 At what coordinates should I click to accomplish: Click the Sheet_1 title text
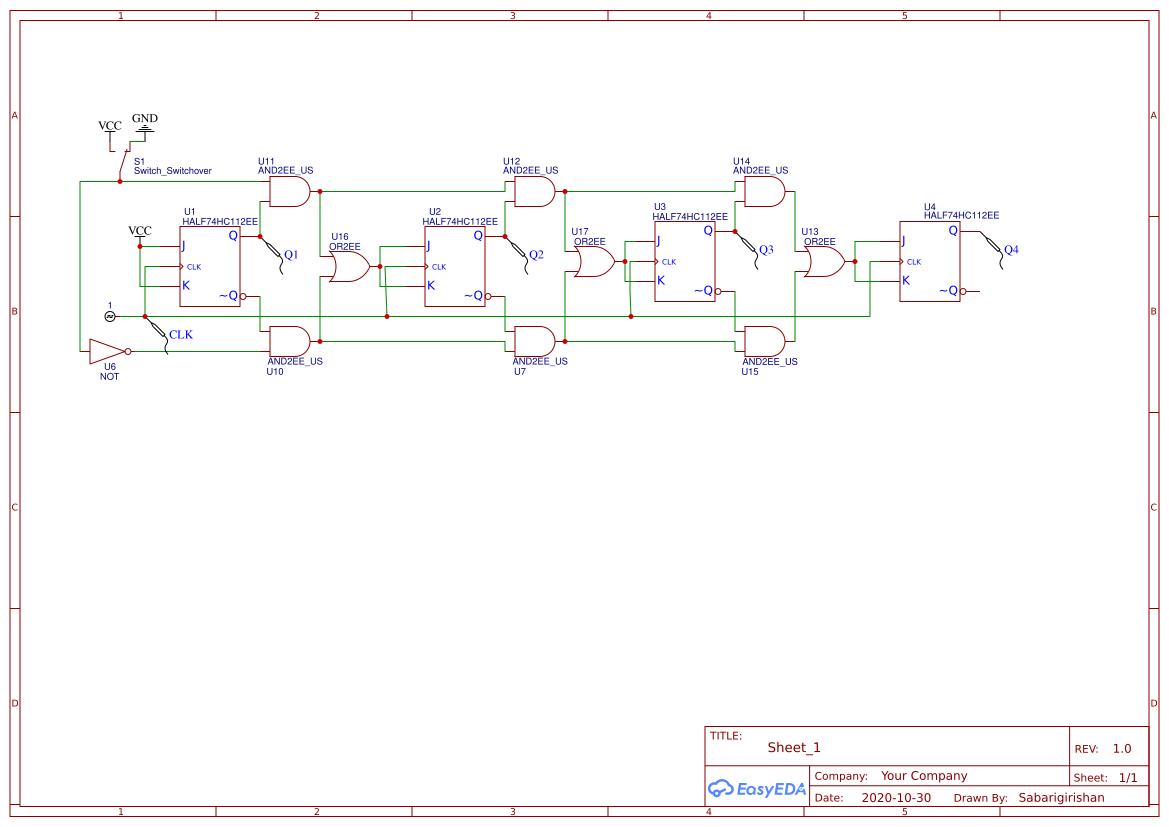click(791, 747)
